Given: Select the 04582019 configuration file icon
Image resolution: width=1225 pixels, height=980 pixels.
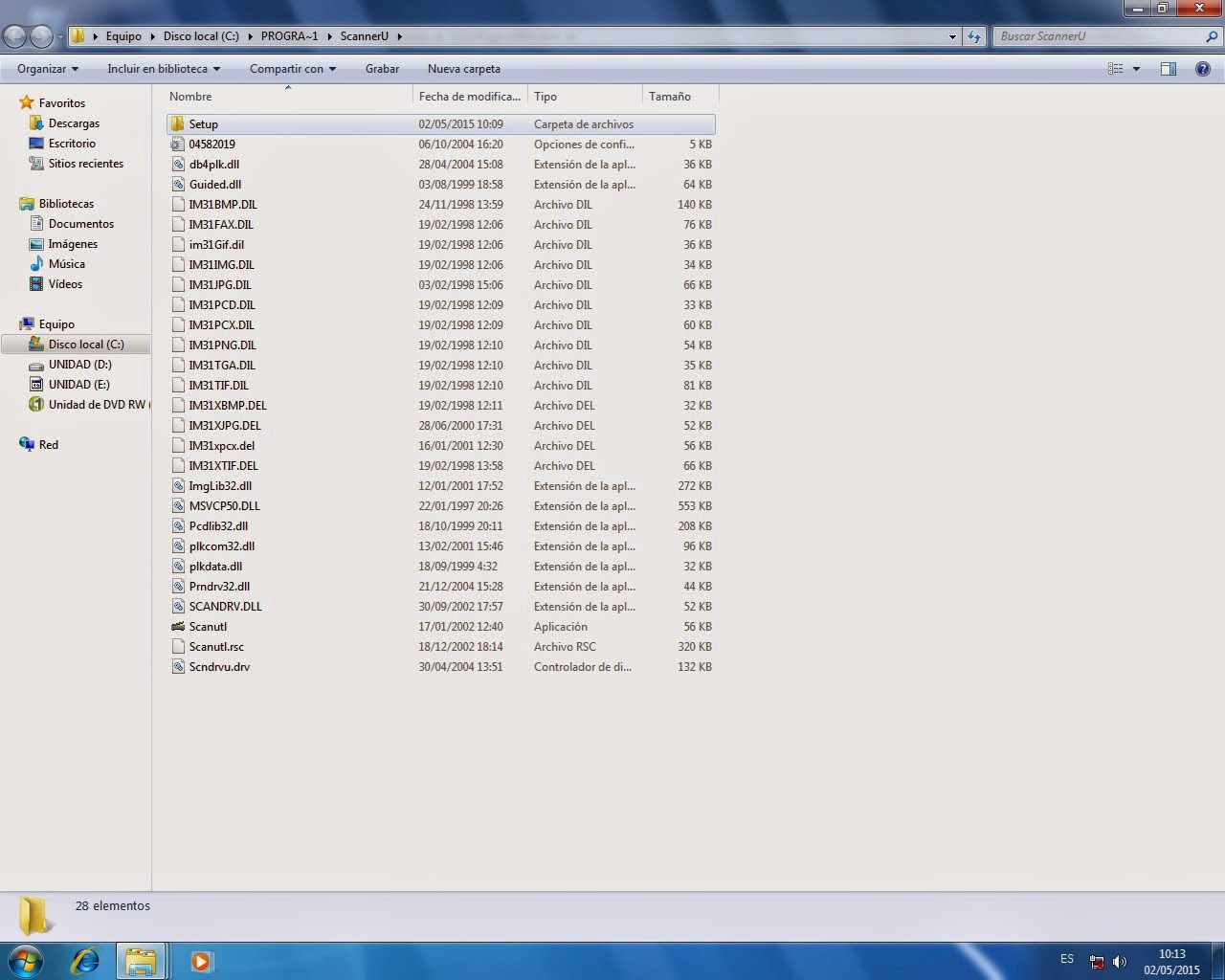Looking at the screenshot, I should click(177, 145).
